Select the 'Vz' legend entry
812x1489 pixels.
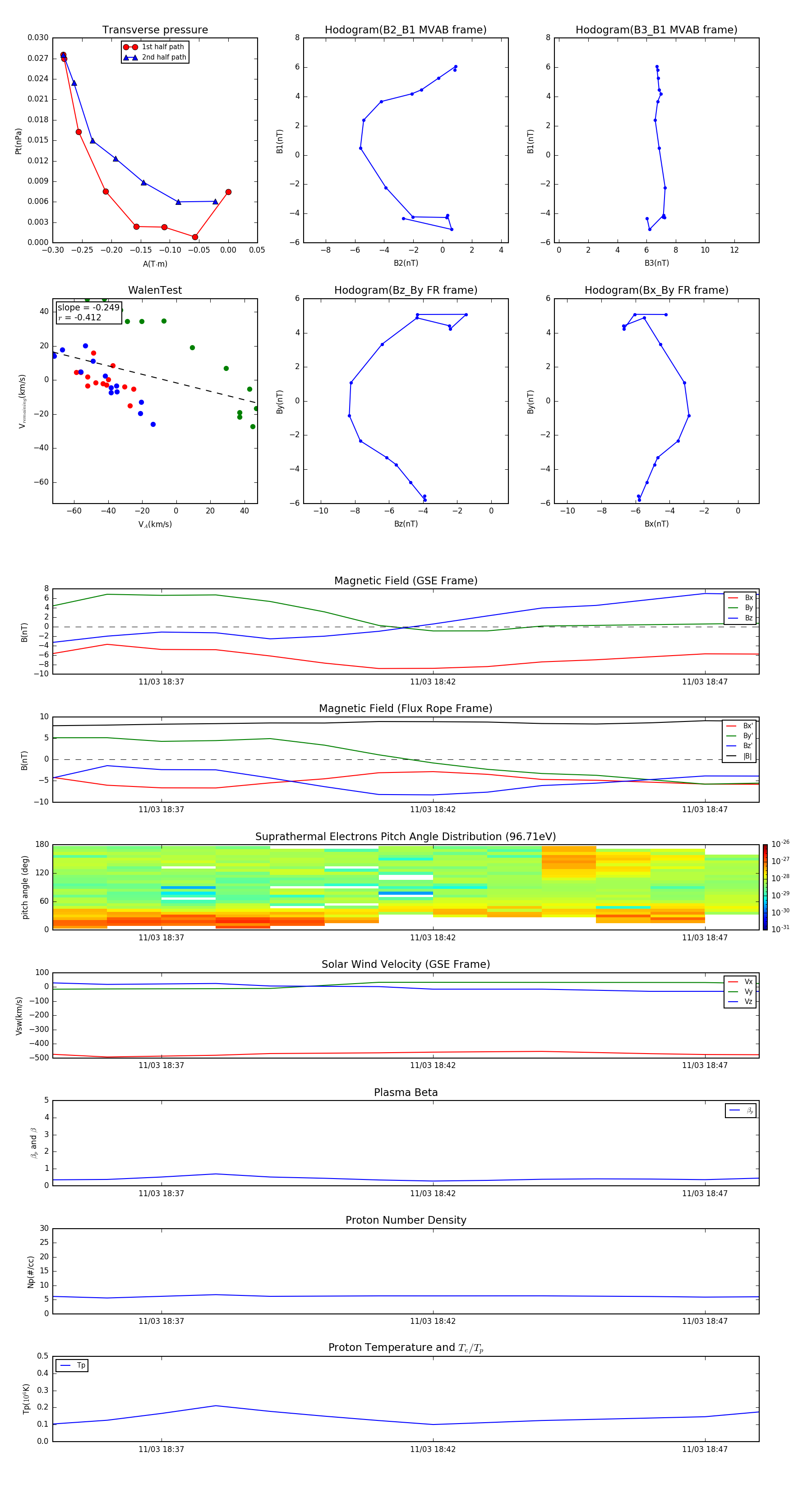pos(740,1002)
